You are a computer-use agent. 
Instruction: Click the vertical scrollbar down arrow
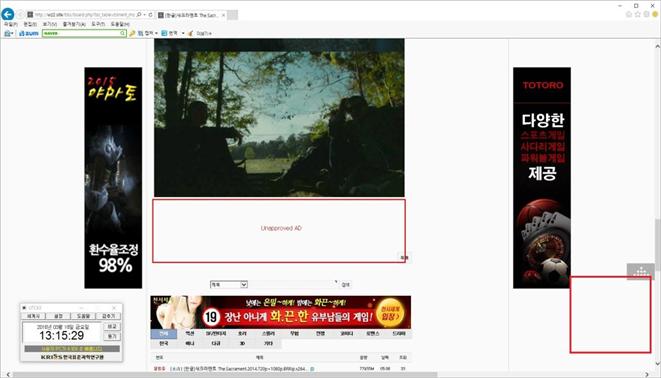click(657, 364)
